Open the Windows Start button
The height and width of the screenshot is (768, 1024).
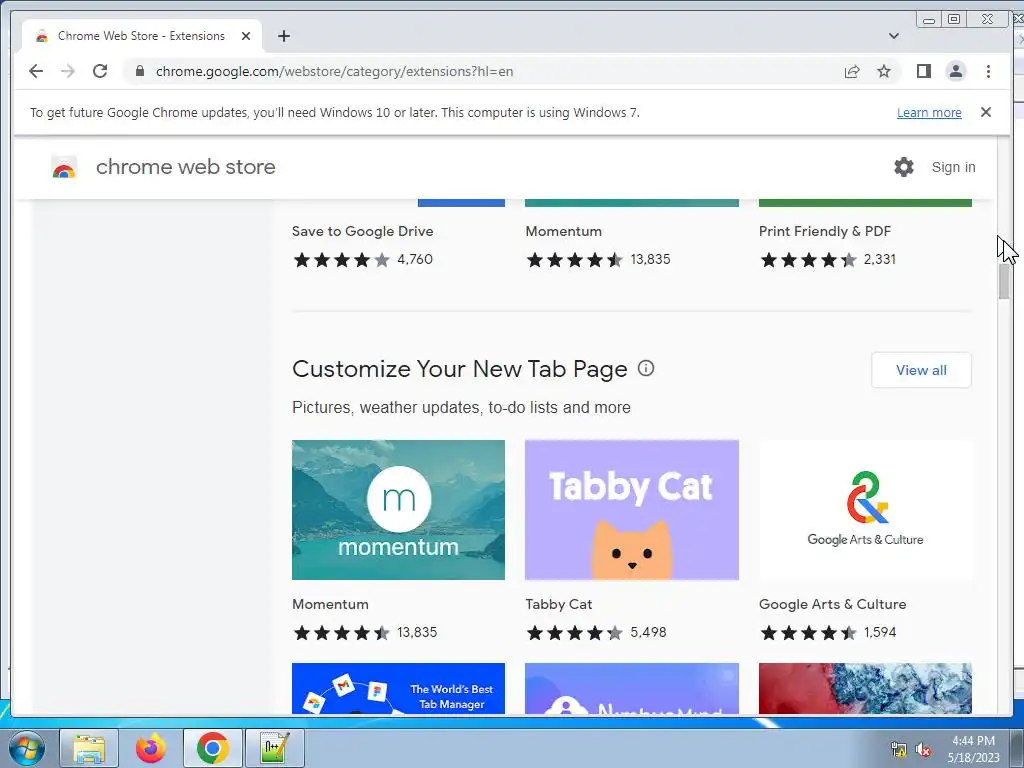click(26, 748)
